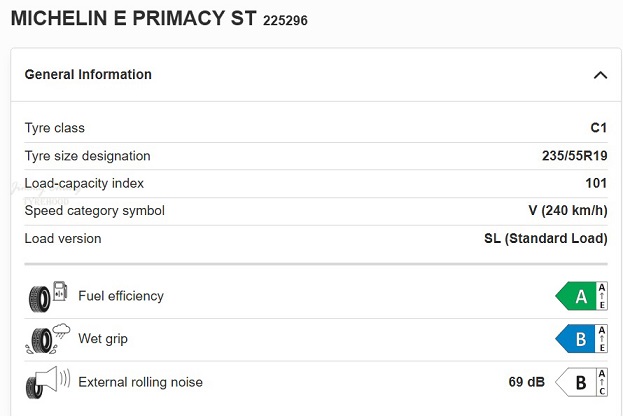Screen dimensions: 623x416
Task: Click the wet grip rain tyre icon
Action: tap(47, 339)
